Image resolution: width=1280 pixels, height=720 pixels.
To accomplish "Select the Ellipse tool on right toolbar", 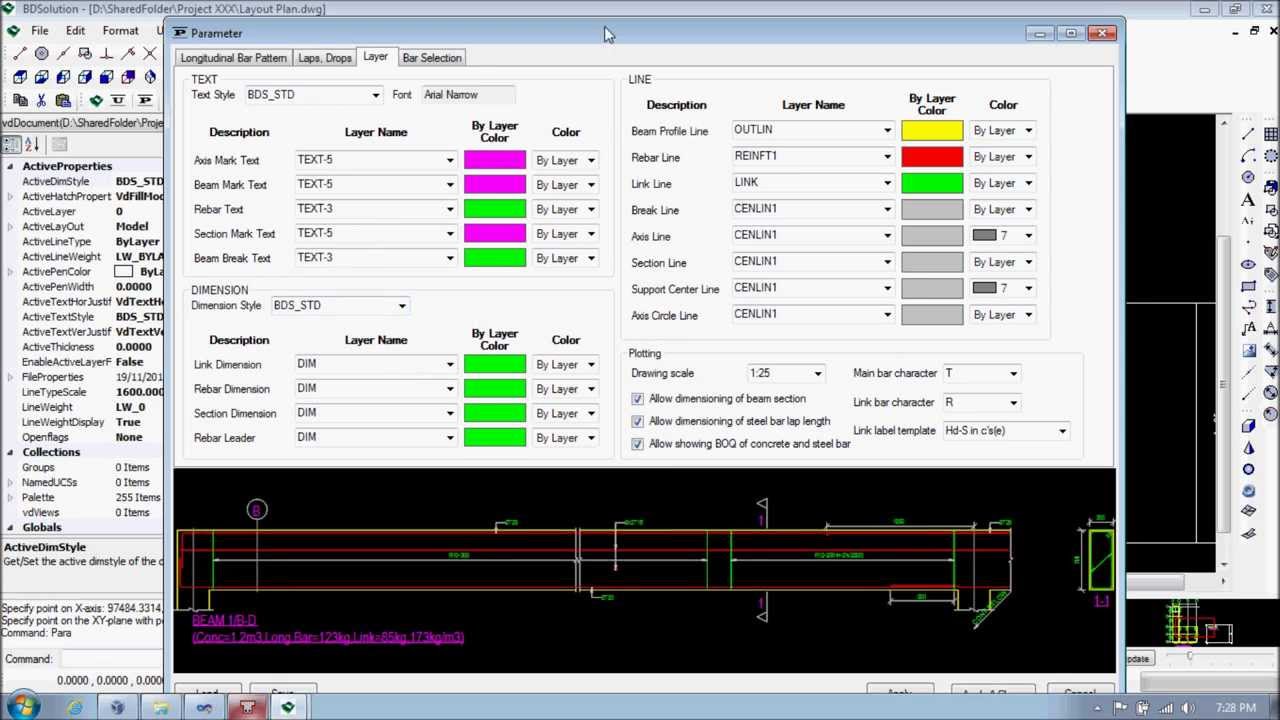I will coord(1248,265).
